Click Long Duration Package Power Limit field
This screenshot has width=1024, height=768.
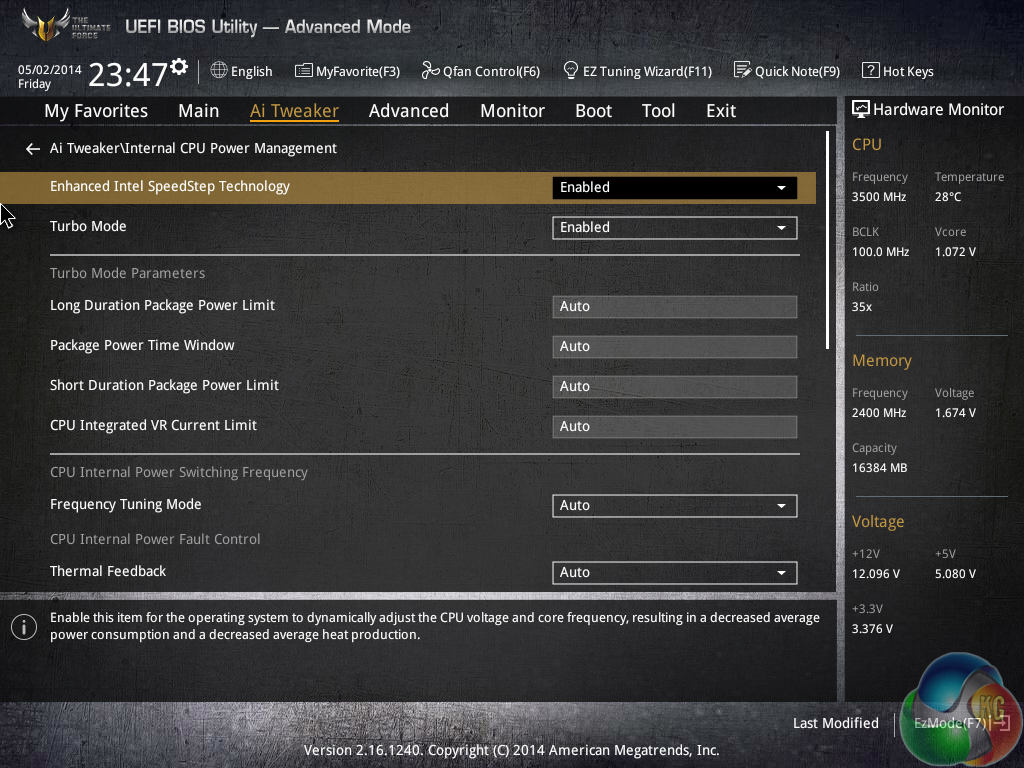[674, 307]
